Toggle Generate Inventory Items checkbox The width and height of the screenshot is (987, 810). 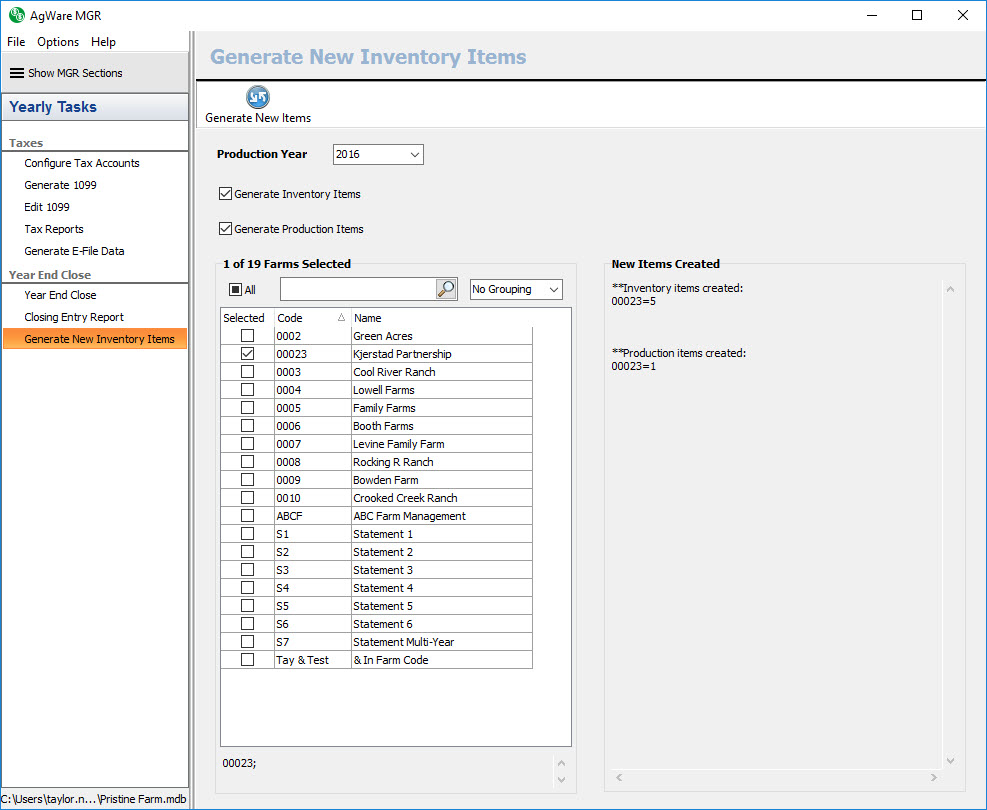tap(225, 194)
